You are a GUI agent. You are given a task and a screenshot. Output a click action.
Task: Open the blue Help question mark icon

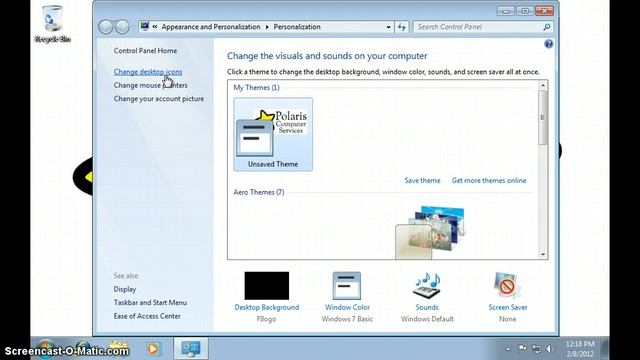548,44
